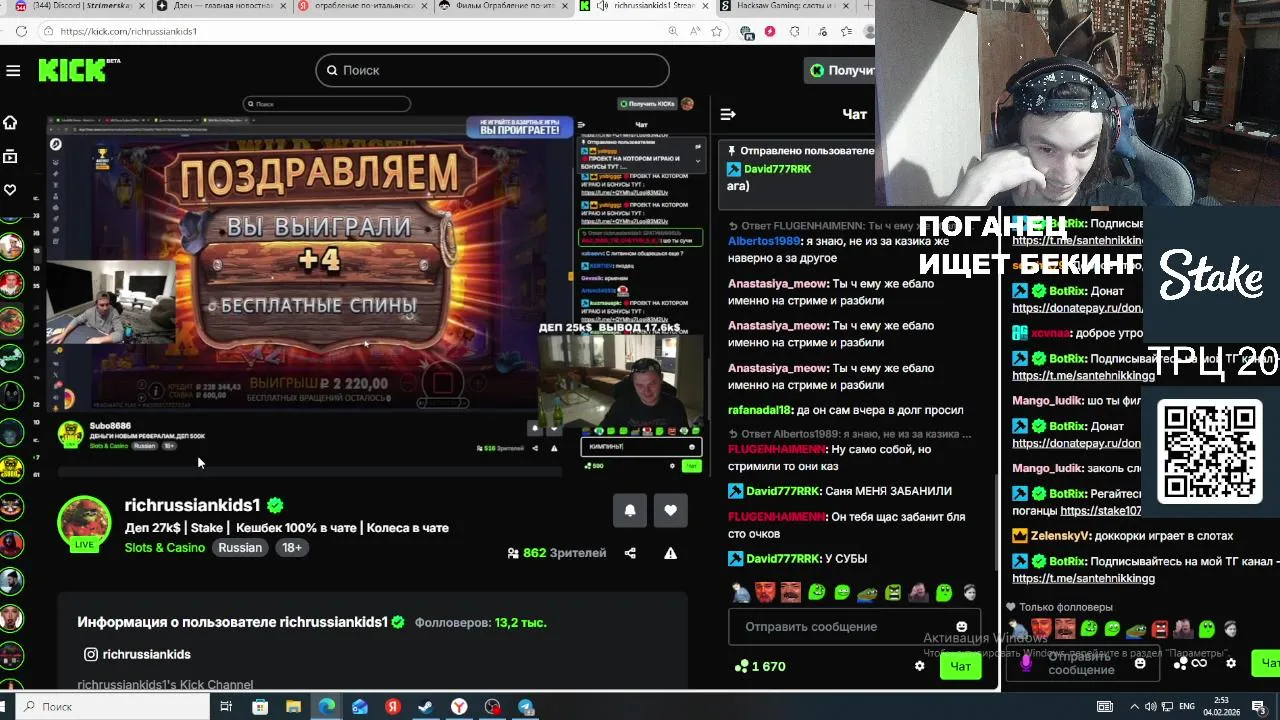Click David777RRK username in pinned message

[x=777, y=169]
